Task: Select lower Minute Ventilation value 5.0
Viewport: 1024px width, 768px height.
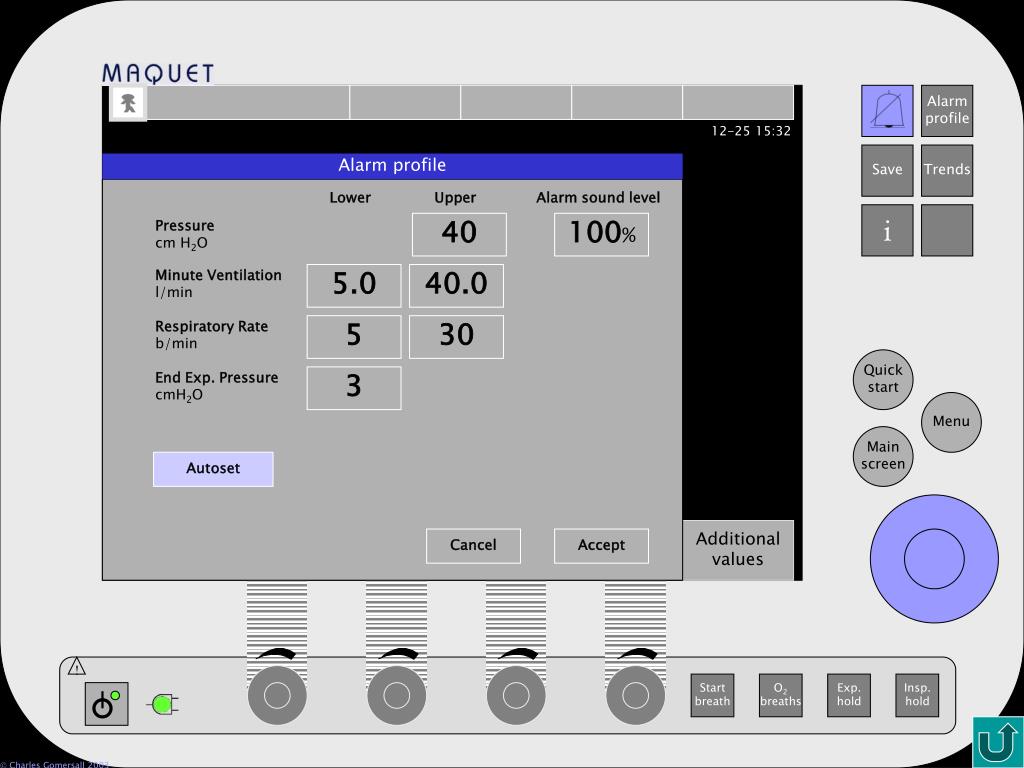Action: pos(354,285)
